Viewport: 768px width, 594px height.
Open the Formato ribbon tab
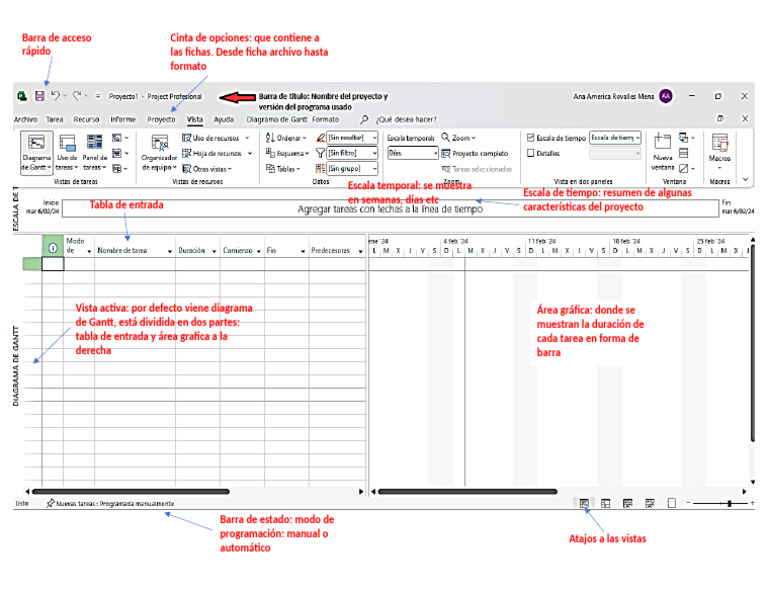point(325,119)
